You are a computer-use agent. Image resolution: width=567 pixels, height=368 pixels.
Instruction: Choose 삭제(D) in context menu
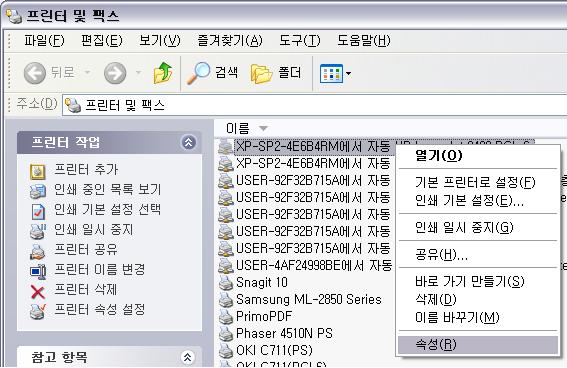(x=478, y=299)
